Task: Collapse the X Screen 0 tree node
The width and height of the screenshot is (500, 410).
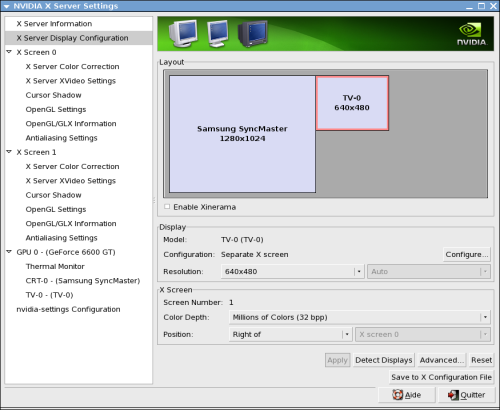Action: click(x=9, y=52)
